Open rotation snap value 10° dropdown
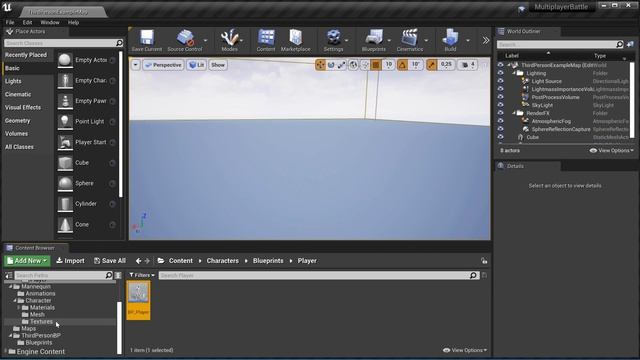The width and height of the screenshot is (640, 360). pyautogui.click(x=416, y=64)
